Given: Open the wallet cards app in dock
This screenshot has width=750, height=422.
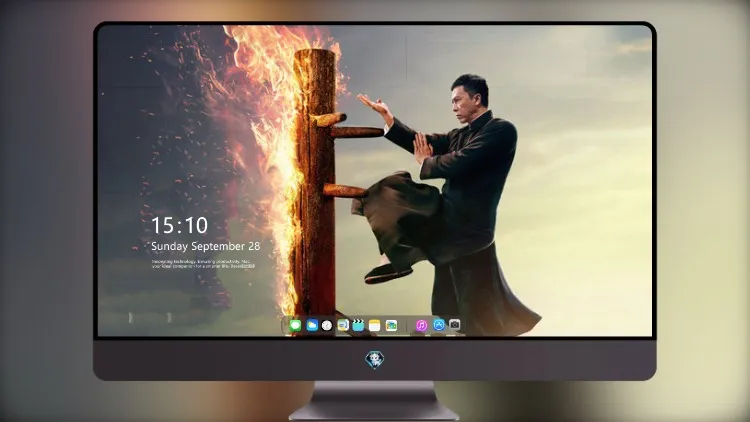Looking at the screenshot, I should coord(391,325).
